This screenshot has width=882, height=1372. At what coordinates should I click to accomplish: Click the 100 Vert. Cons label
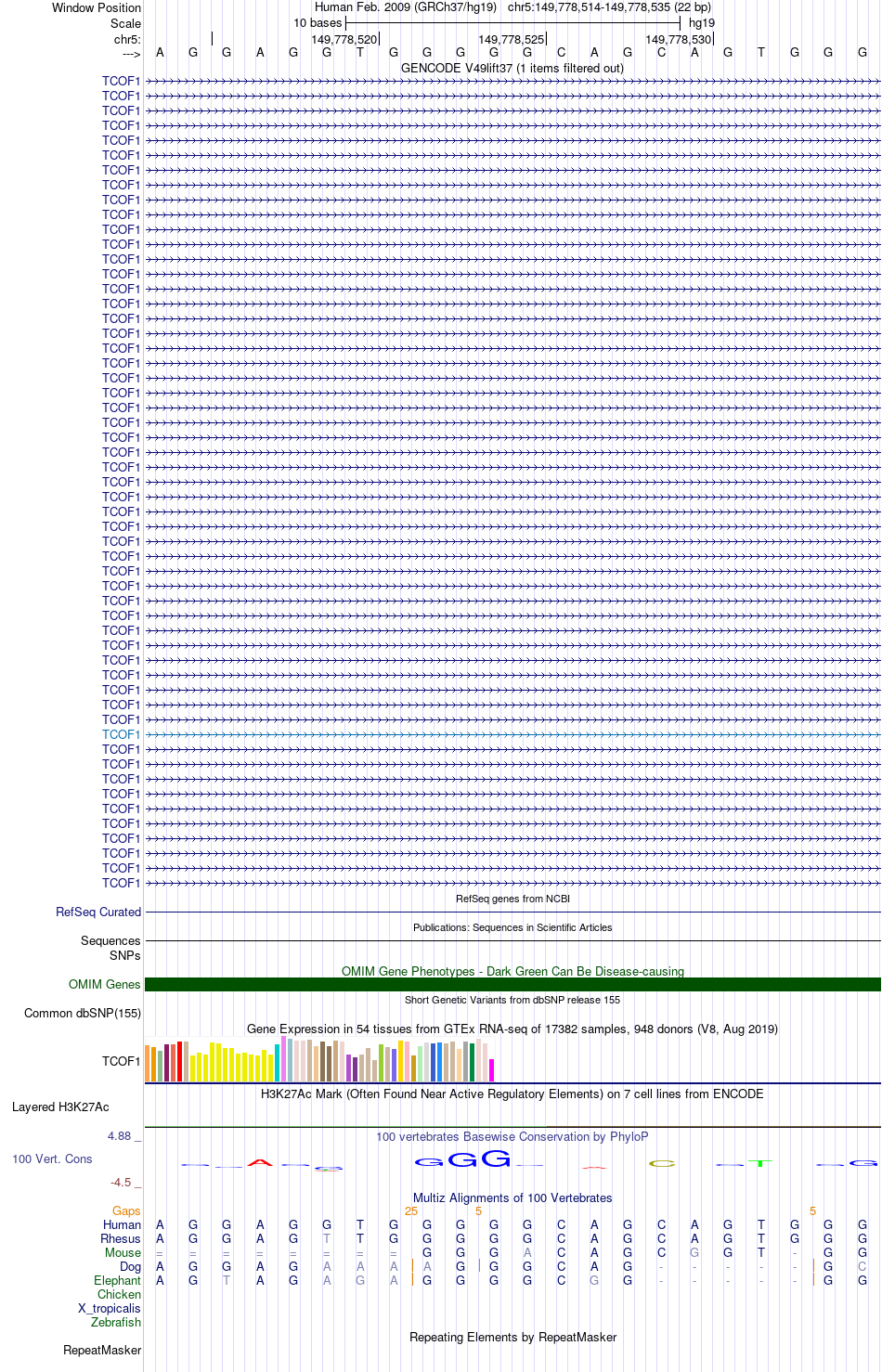52,1158
